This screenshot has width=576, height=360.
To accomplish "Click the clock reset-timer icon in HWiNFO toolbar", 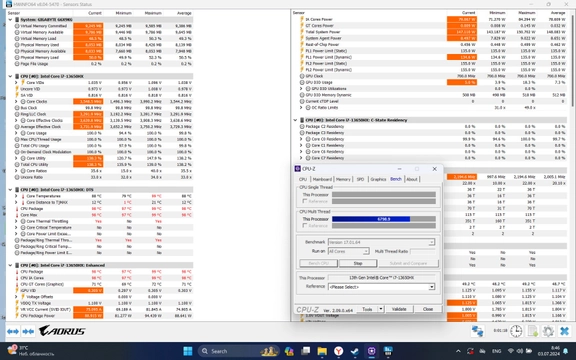I will 516,331.
